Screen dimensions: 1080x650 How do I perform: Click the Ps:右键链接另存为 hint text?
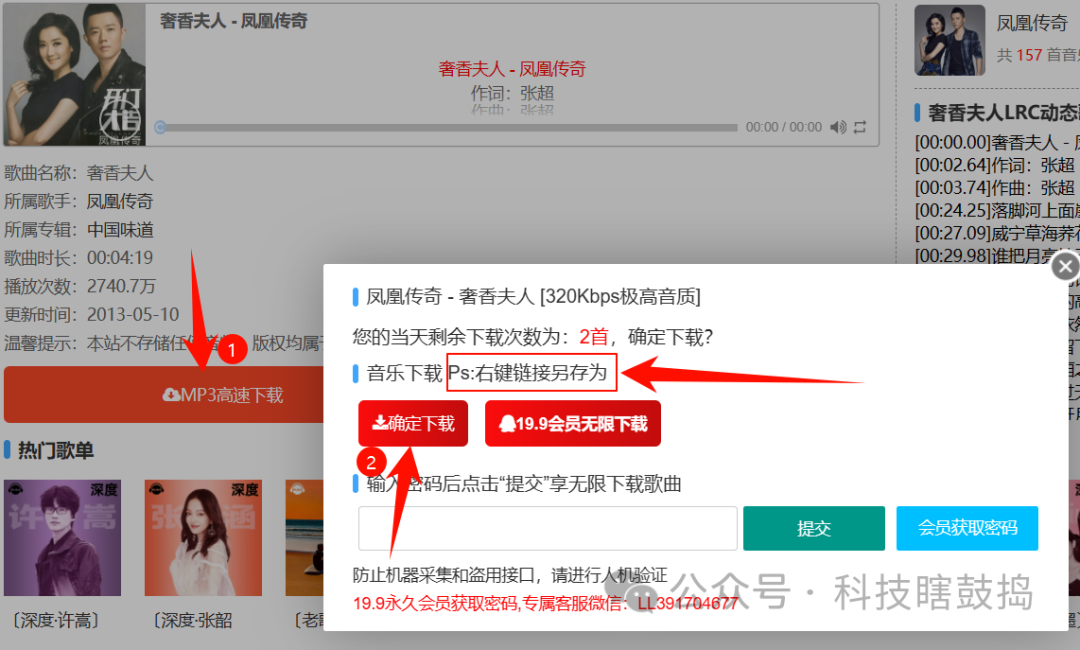pyautogui.click(x=532, y=373)
